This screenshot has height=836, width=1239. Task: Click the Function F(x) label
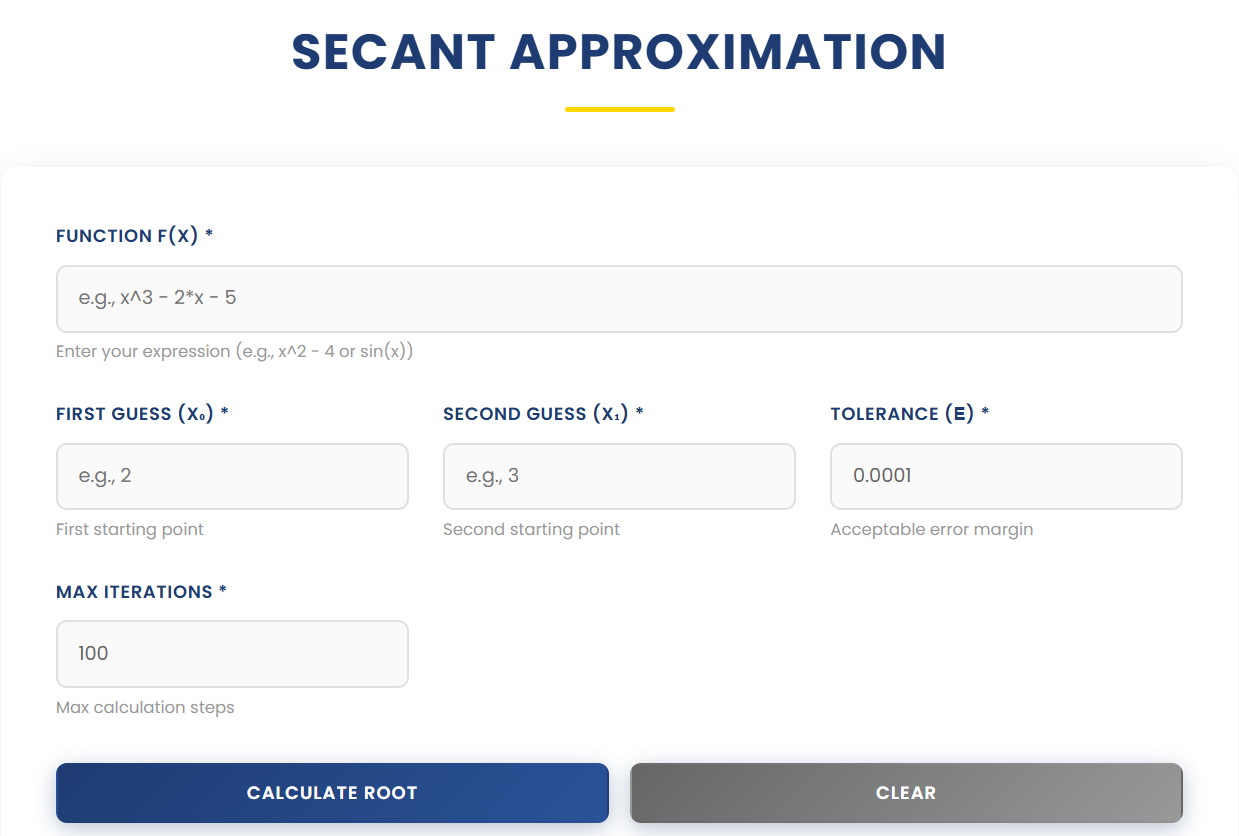point(125,235)
